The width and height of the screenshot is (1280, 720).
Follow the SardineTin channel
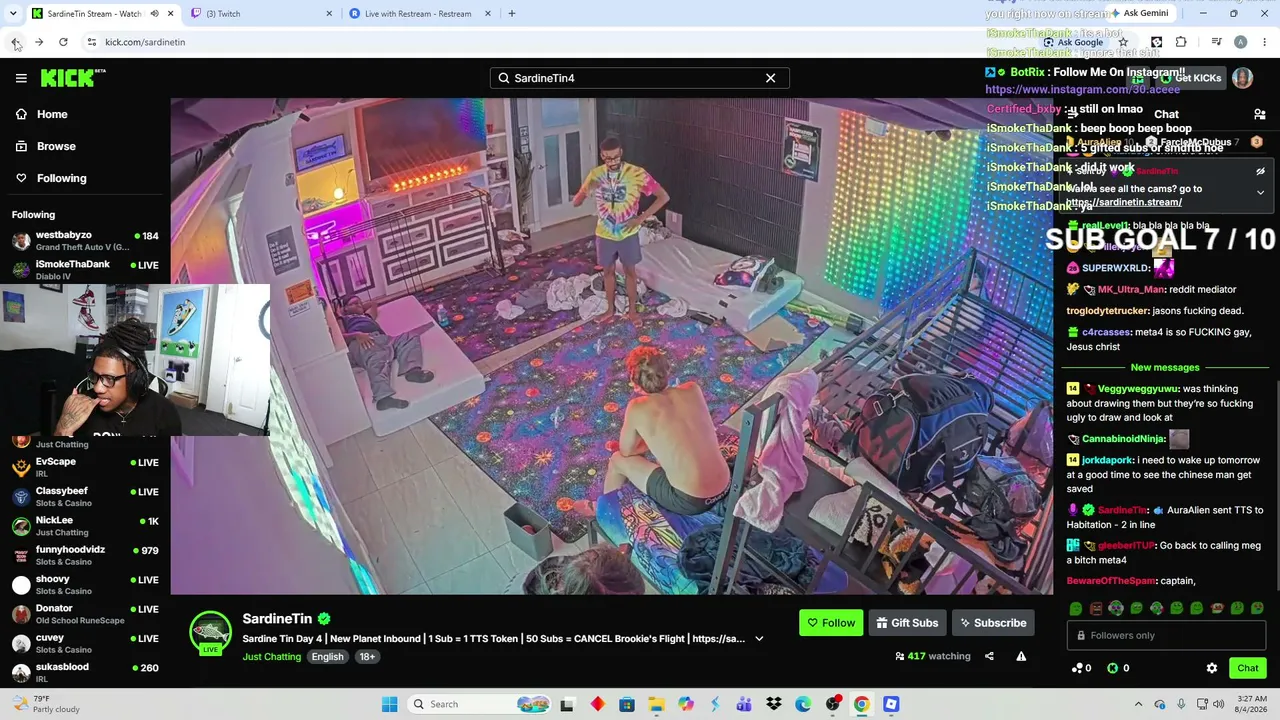pyautogui.click(x=831, y=623)
